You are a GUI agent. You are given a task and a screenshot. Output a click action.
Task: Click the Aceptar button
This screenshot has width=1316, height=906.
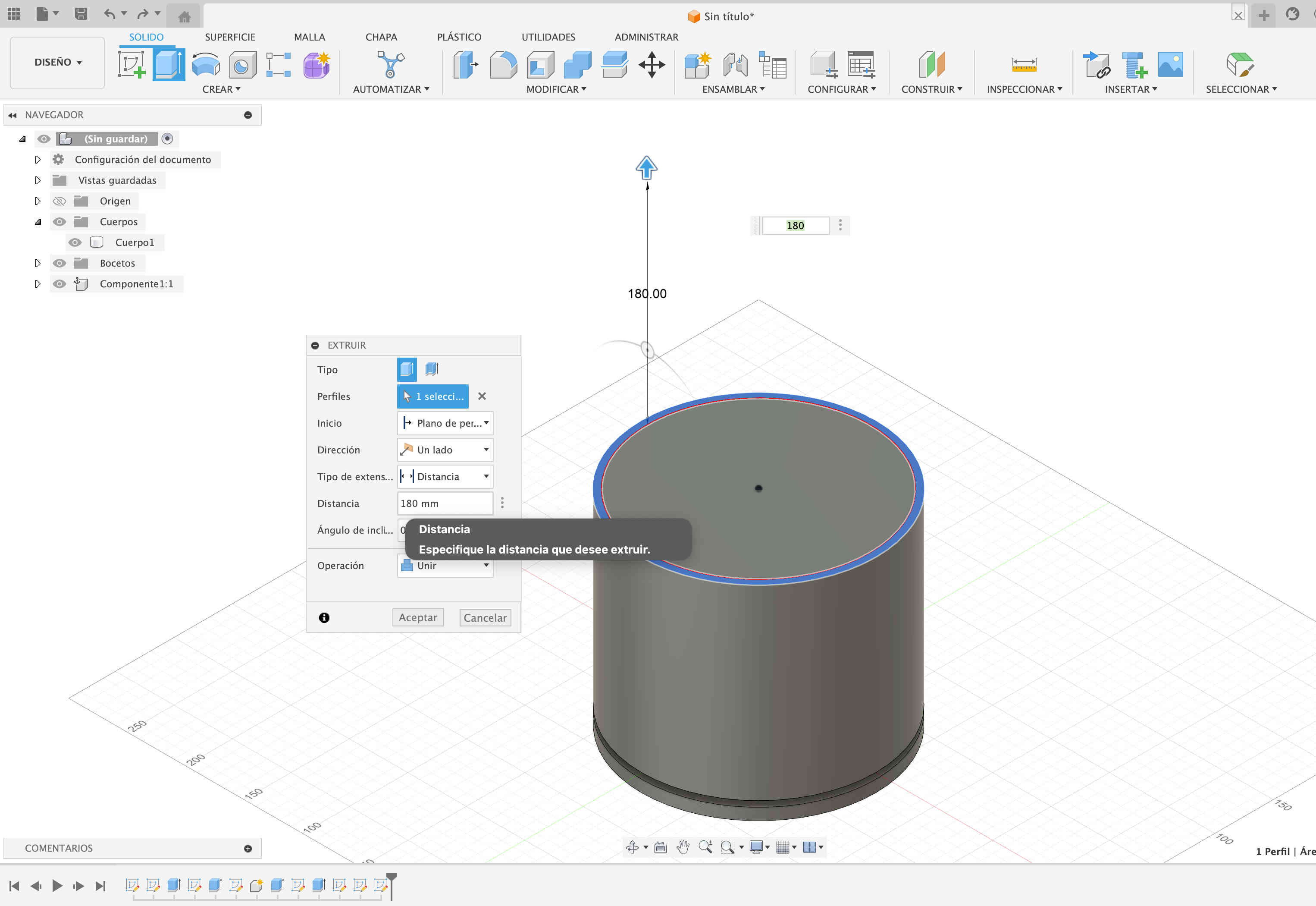point(418,618)
